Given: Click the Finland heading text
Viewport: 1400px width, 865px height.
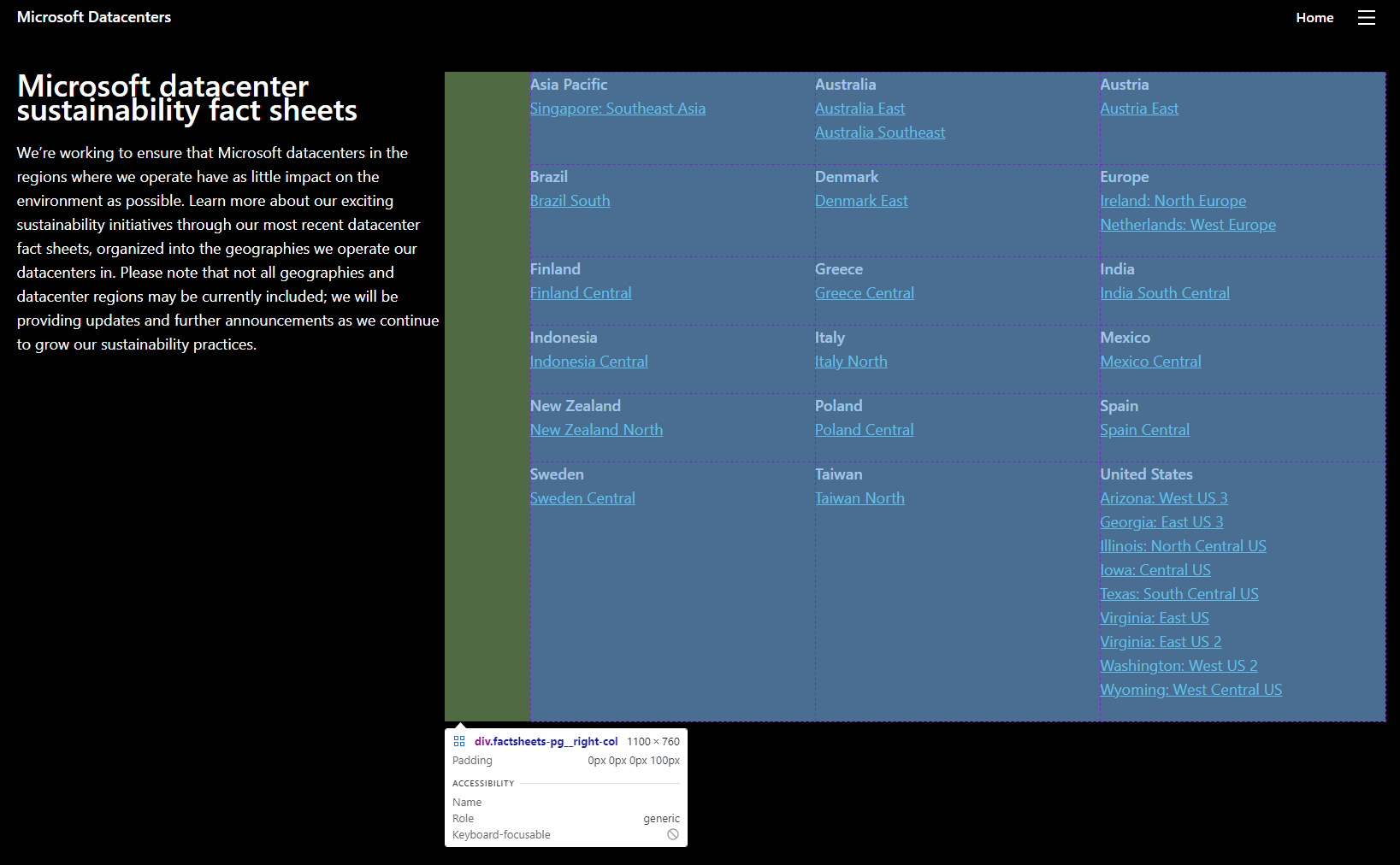Looking at the screenshot, I should (x=555, y=269).
